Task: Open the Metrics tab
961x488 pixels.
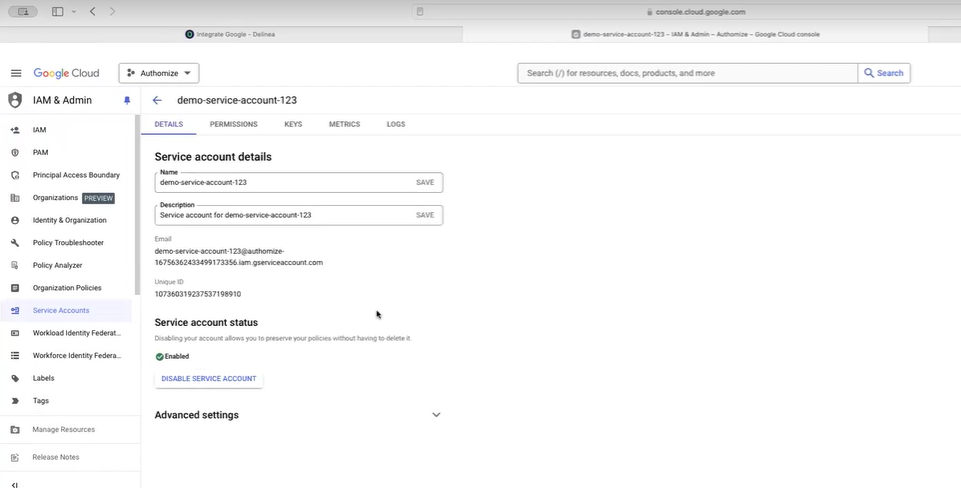Action: (344, 124)
